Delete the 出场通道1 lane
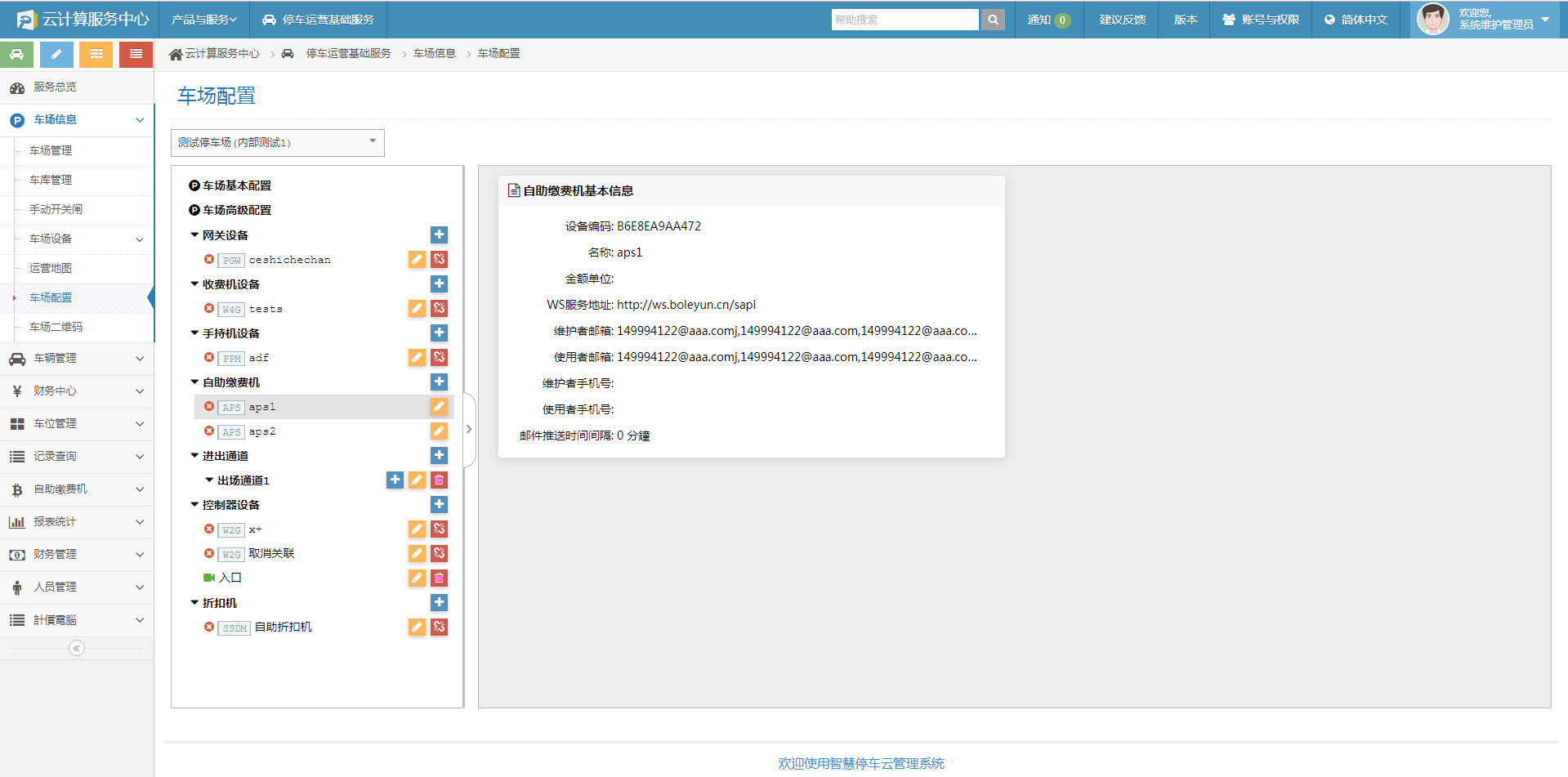Image resolution: width=1568 pixels, height=777 pixels. [439, 480]
